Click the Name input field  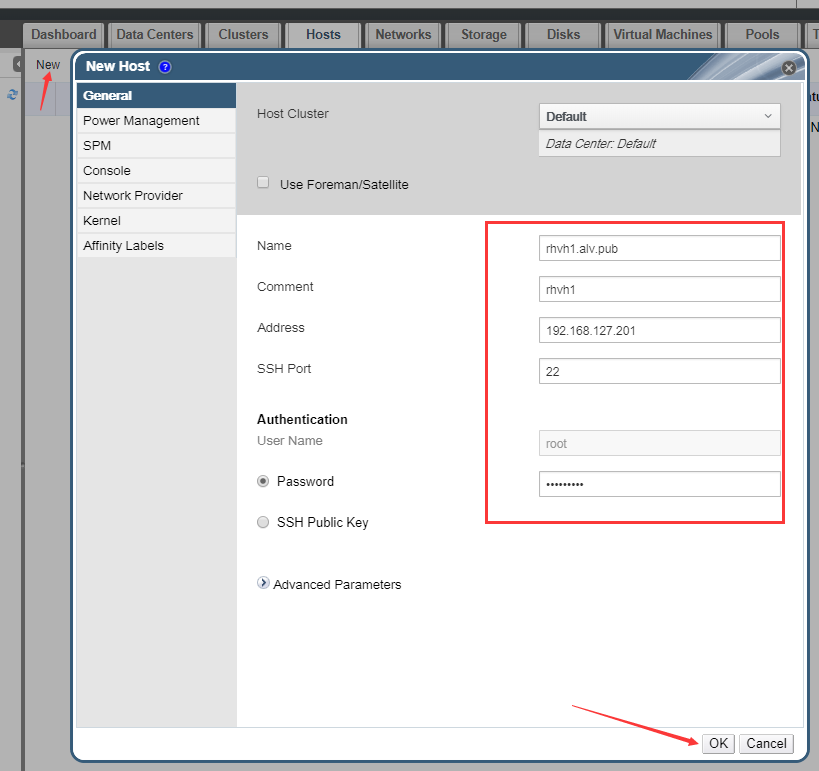[660, 248]
